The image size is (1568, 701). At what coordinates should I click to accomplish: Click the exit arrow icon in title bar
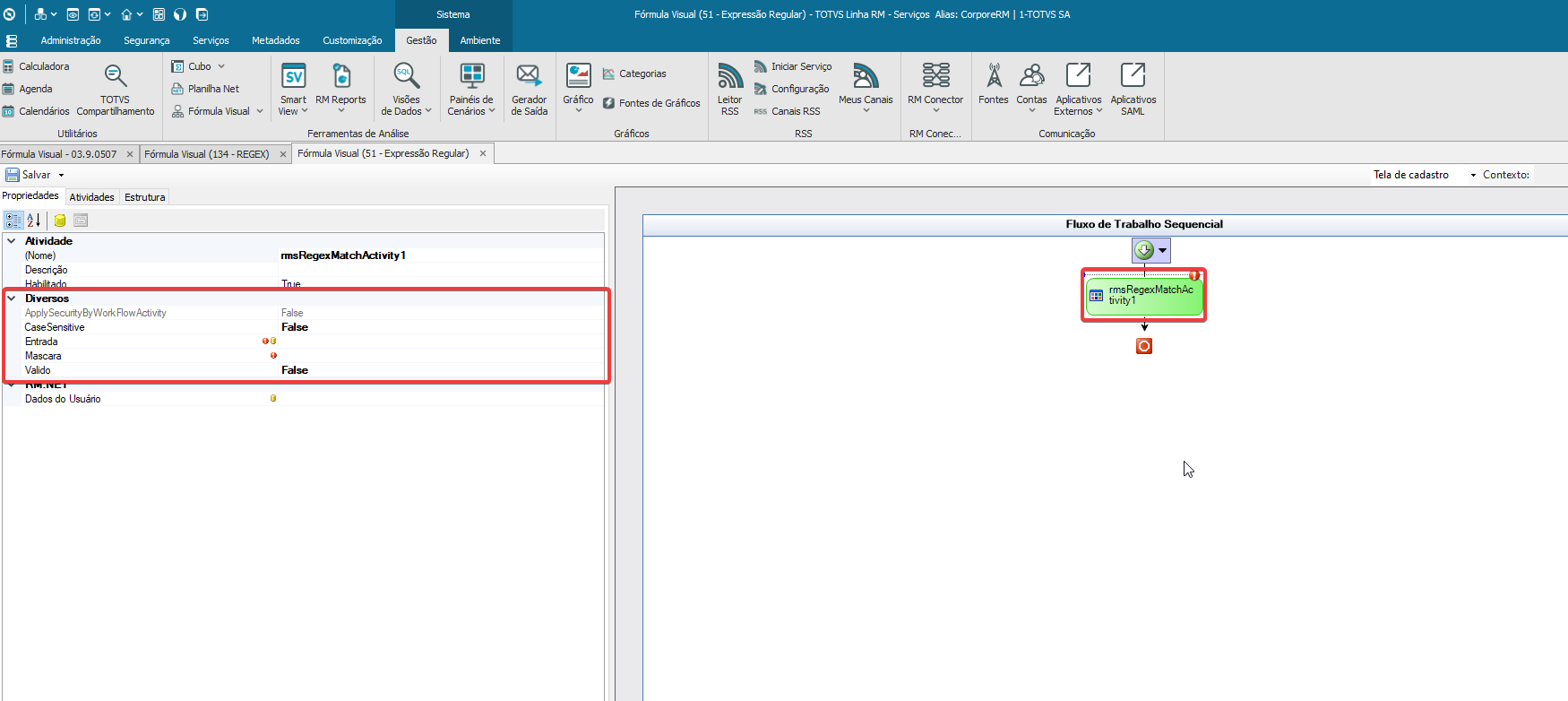(x=202, y=14)
